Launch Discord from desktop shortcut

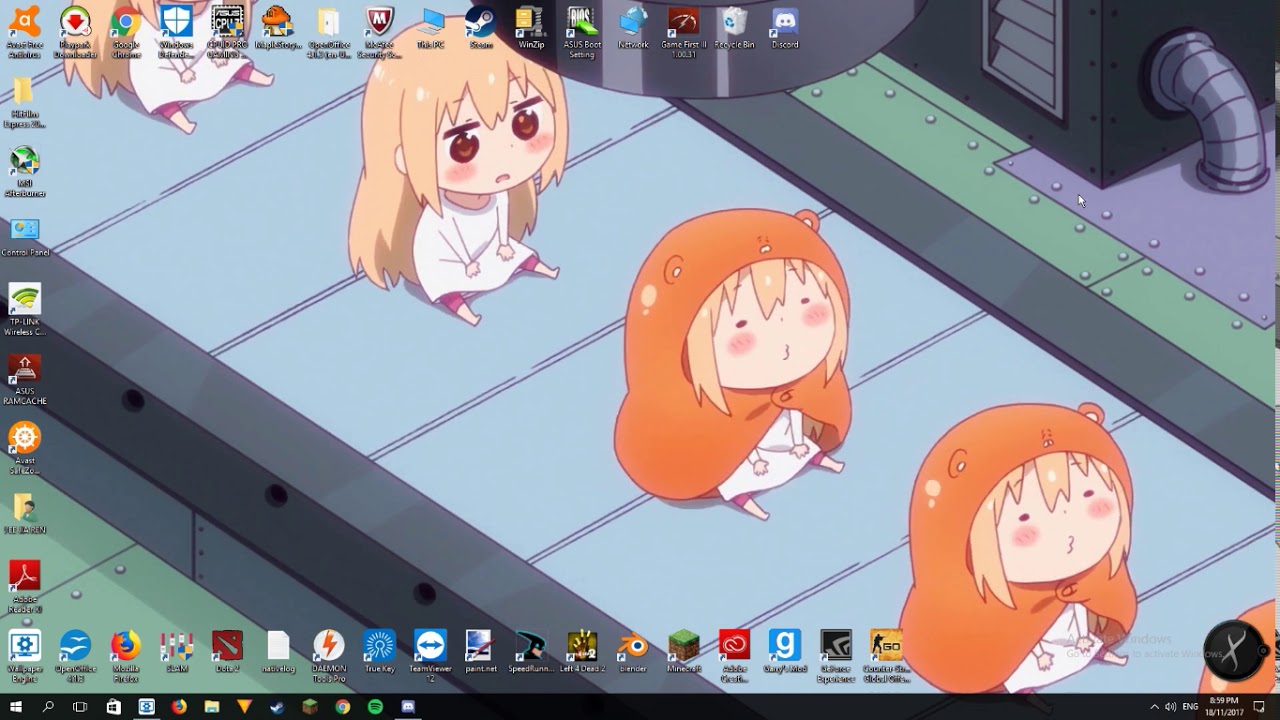785,27
